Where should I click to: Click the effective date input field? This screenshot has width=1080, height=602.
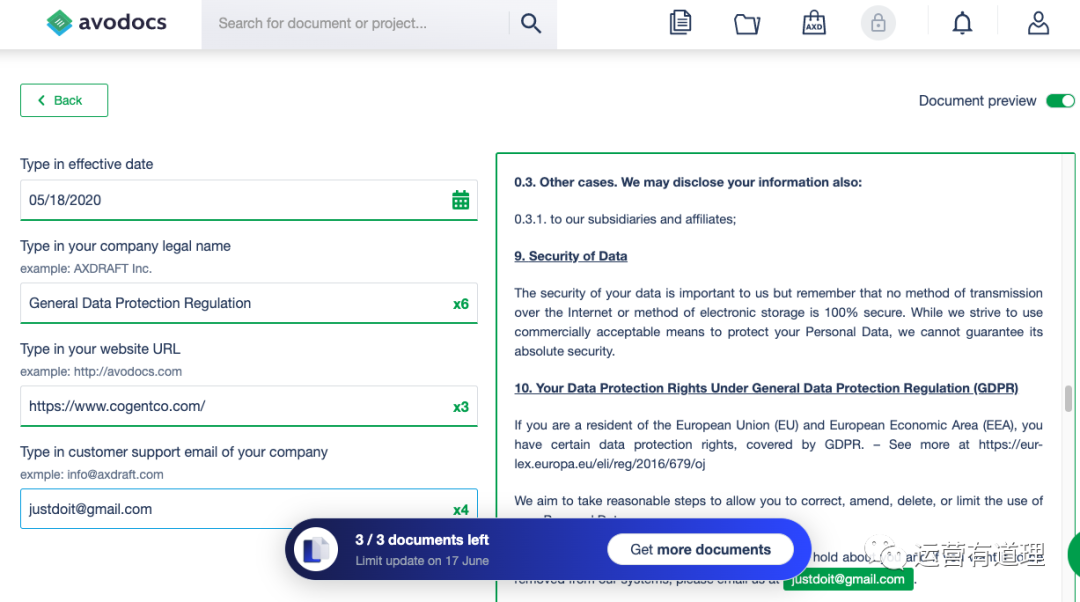coord(230,200)
